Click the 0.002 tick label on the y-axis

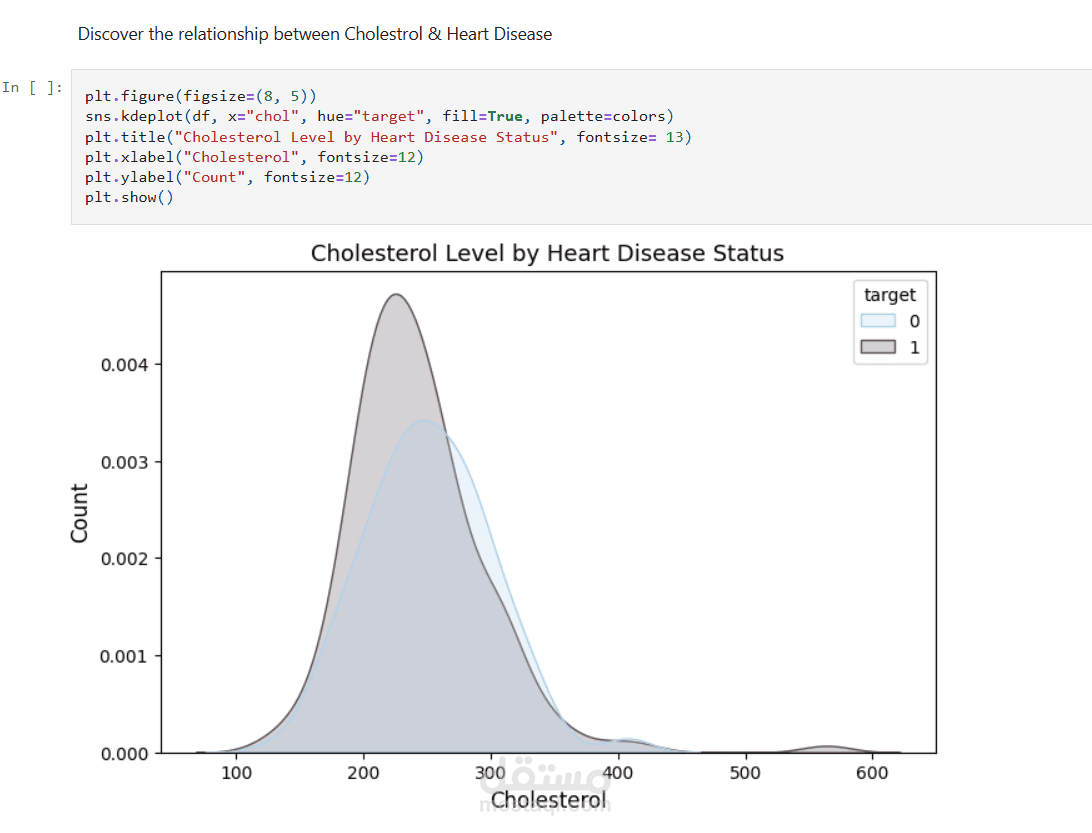click(124, 559)
